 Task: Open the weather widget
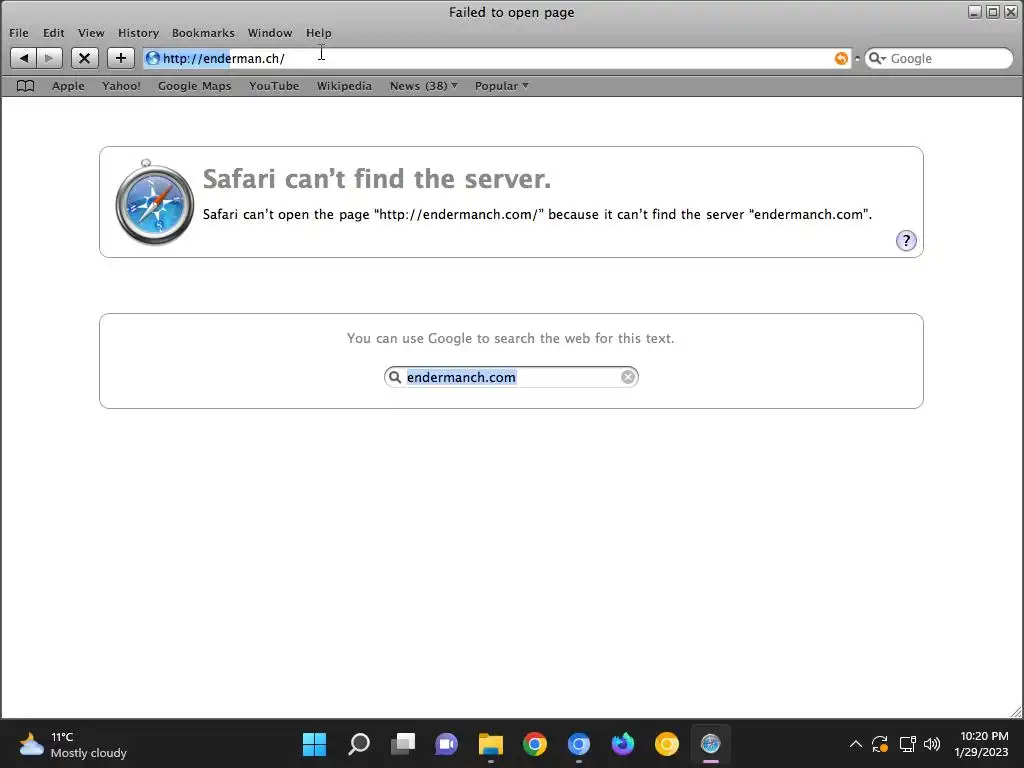click(x=73, y=744)
